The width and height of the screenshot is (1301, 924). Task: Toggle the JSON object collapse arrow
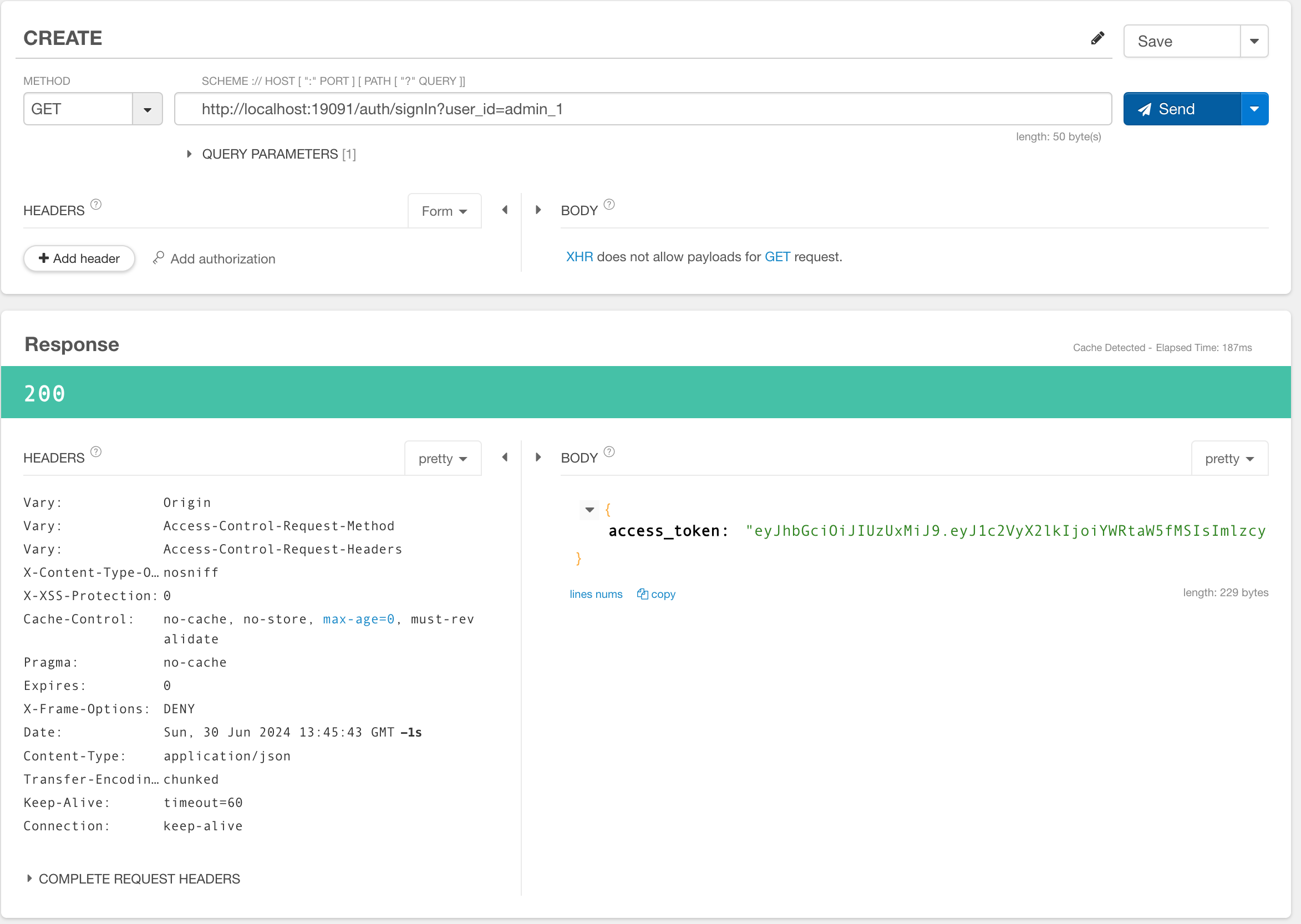(x=589, y=510)
